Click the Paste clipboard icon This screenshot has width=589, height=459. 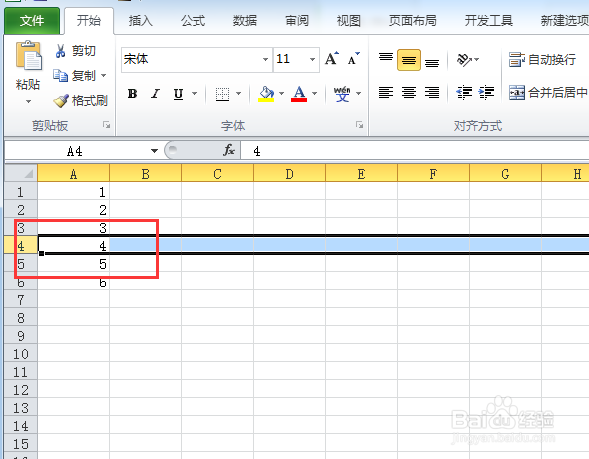pyautogui.click(x=28, y=56)
